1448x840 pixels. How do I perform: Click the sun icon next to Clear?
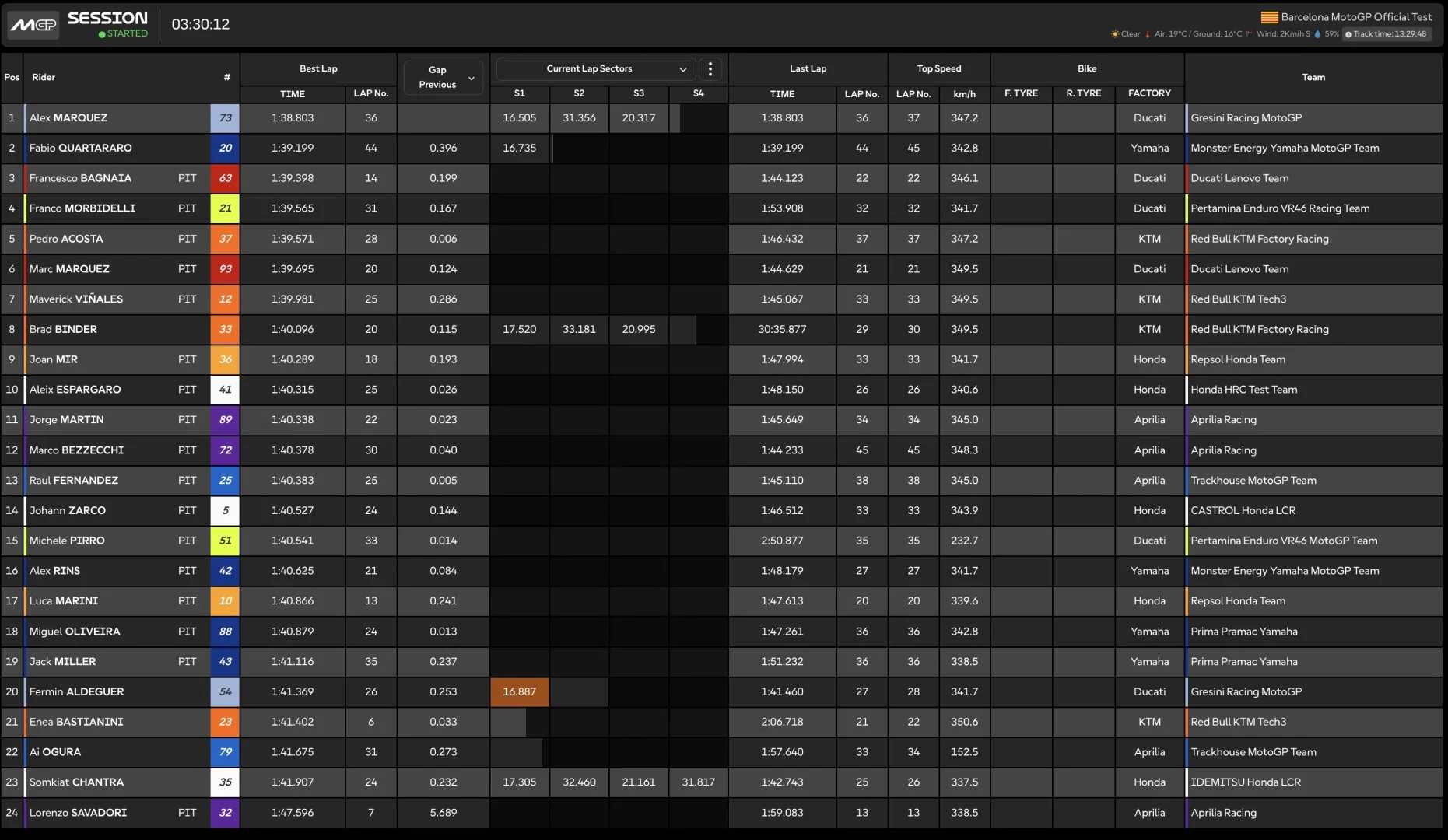pos(1114,34)
